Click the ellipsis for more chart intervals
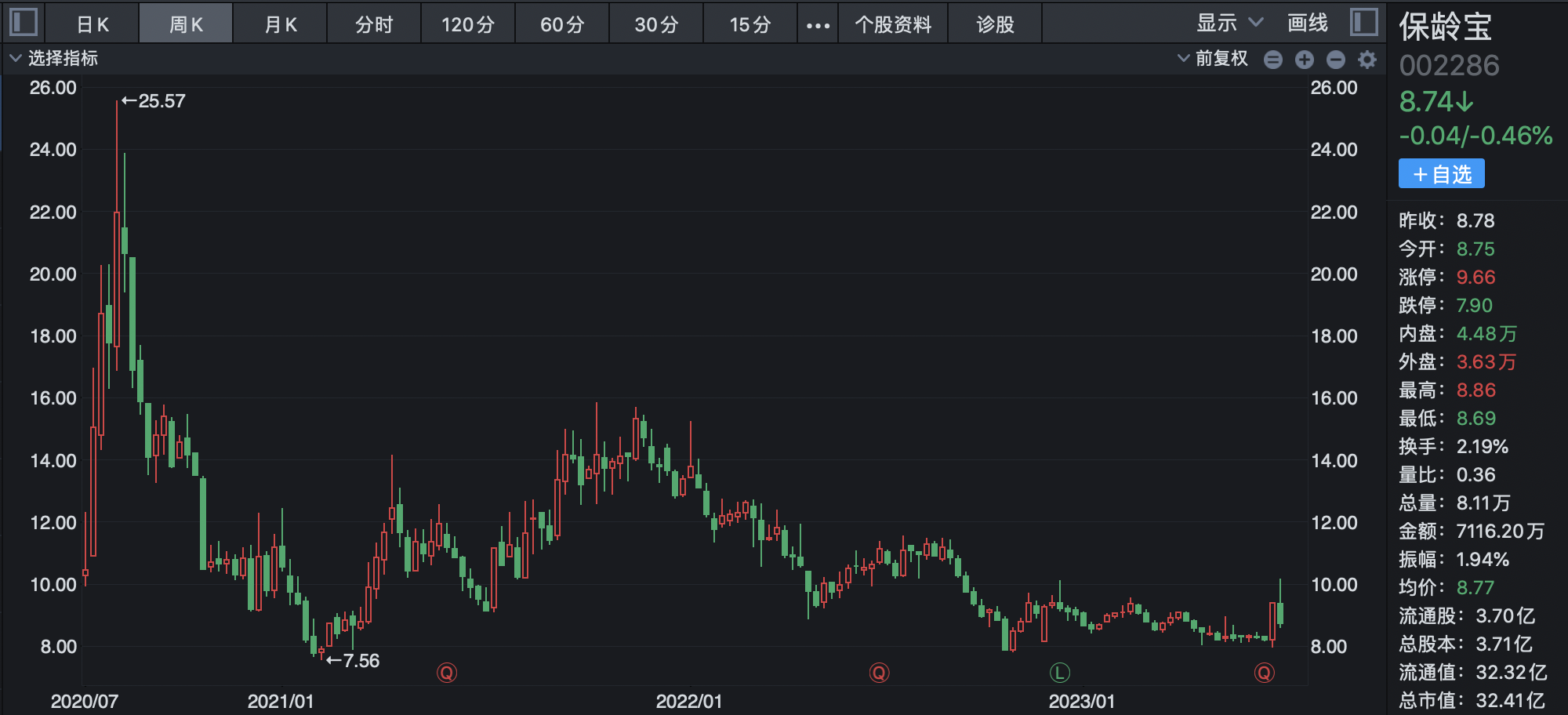The image size is (1568, 715). (x=818, y=23)
